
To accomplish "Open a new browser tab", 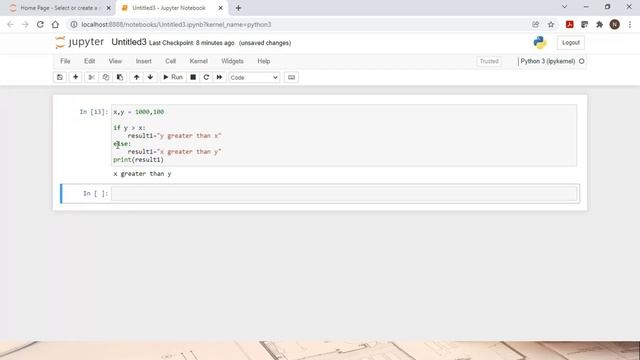I will coord(238,8).
